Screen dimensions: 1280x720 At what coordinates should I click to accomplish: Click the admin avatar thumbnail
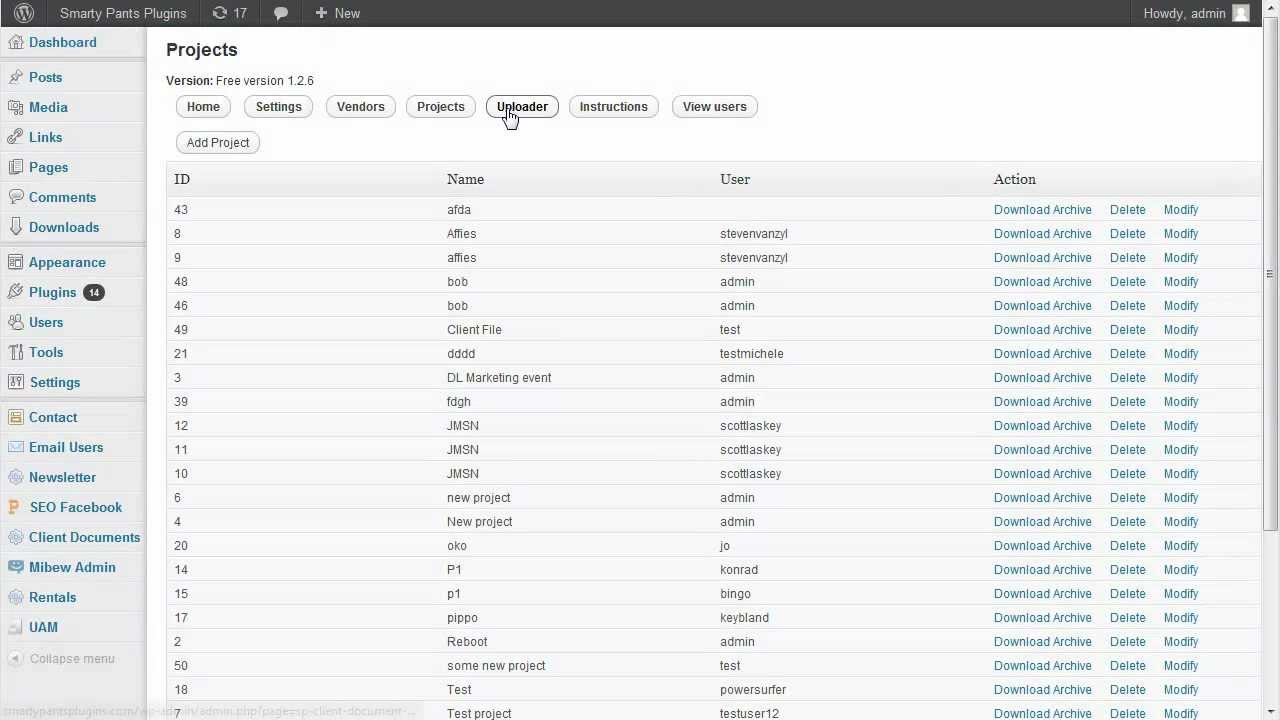[1241, 13]
